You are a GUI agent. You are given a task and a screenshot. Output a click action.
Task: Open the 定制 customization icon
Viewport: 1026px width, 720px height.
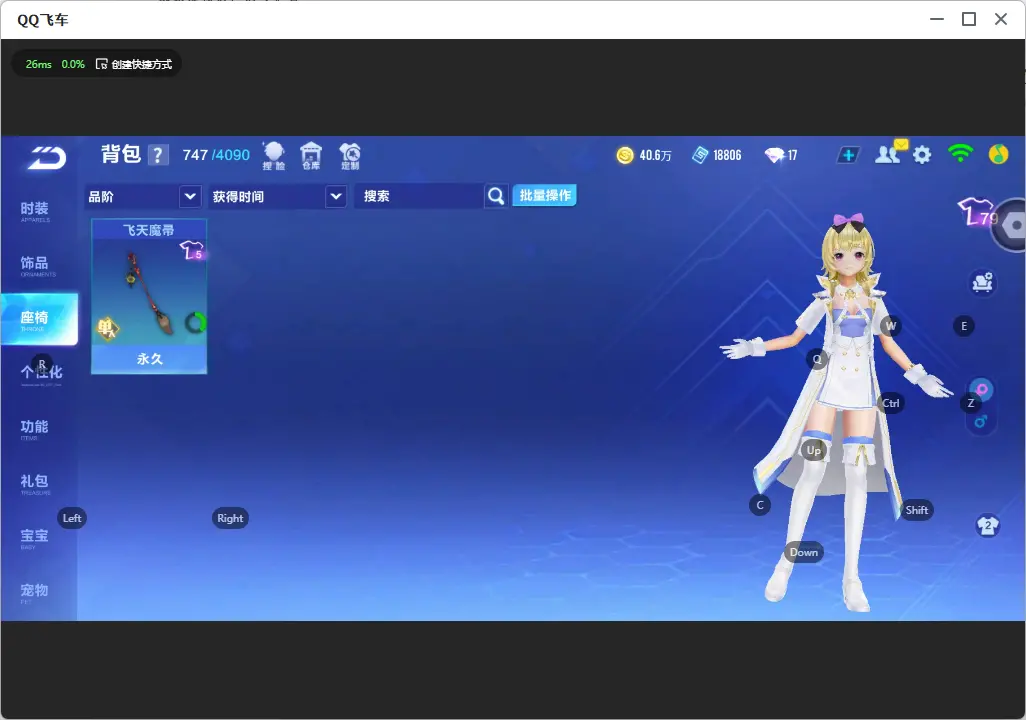click(x=350, y=156)
